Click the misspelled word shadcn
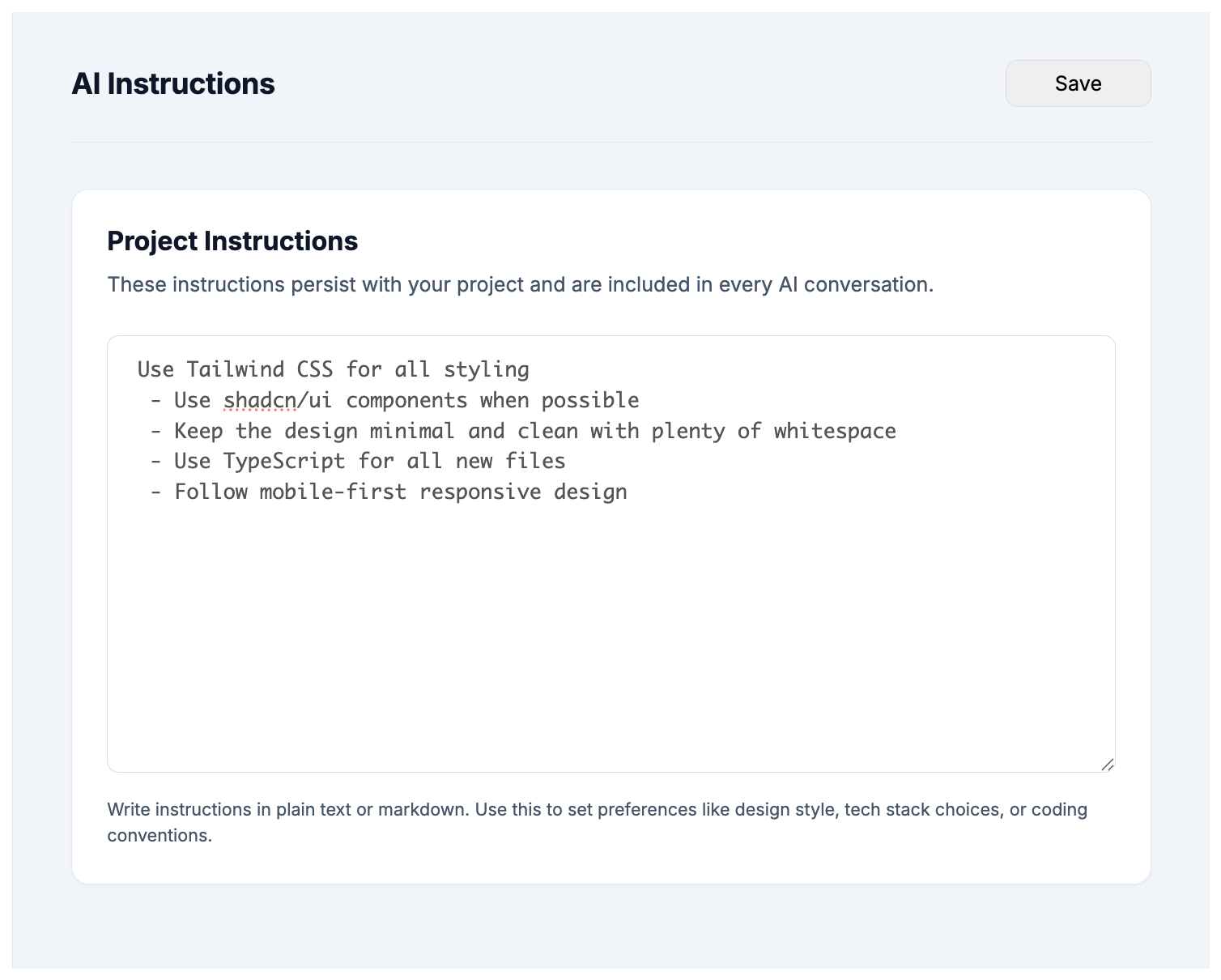Screen dimensions: 1221x980 pos(259,401)
